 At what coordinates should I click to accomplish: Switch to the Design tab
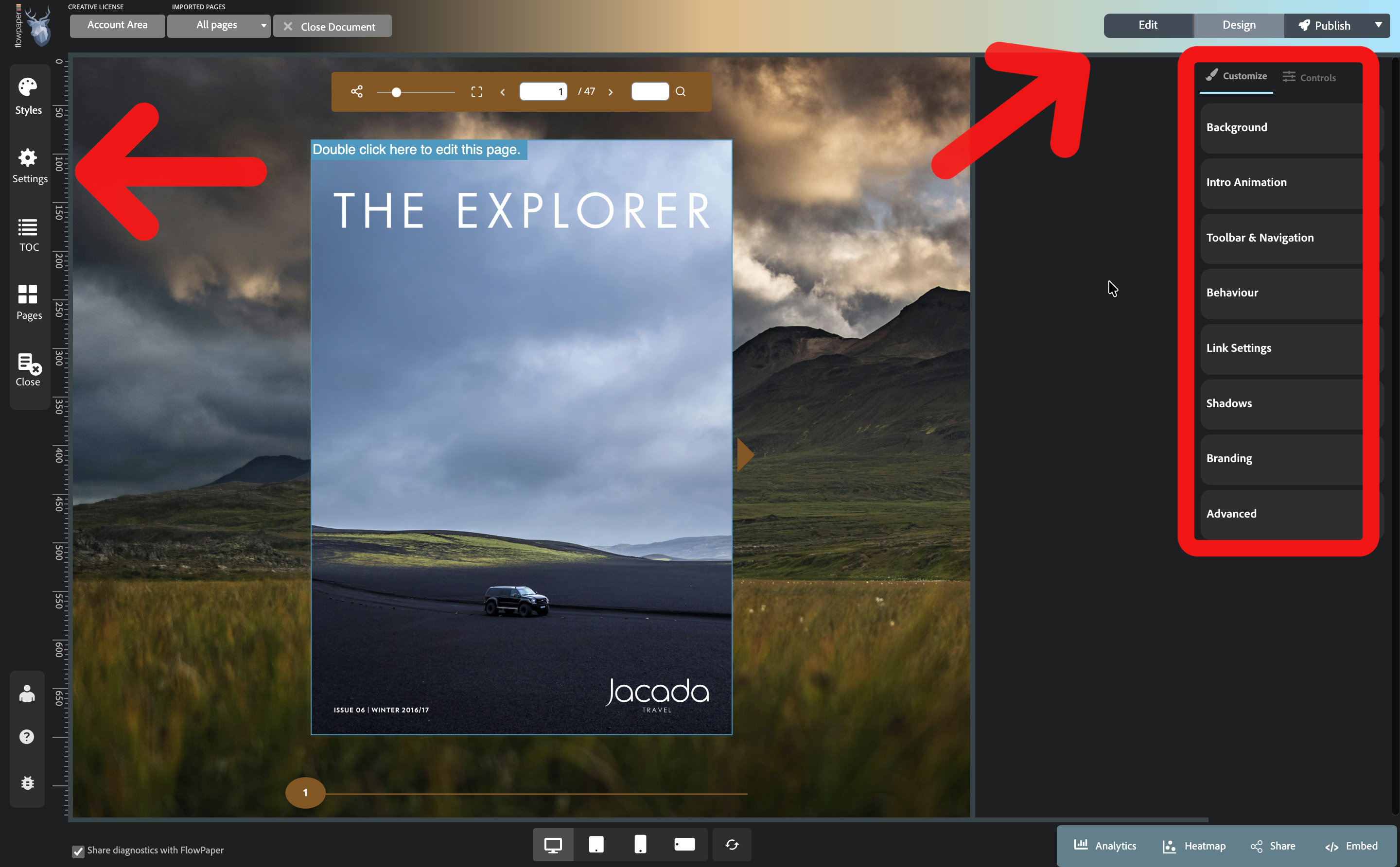pyautogui.click(x=1239, y=25)
